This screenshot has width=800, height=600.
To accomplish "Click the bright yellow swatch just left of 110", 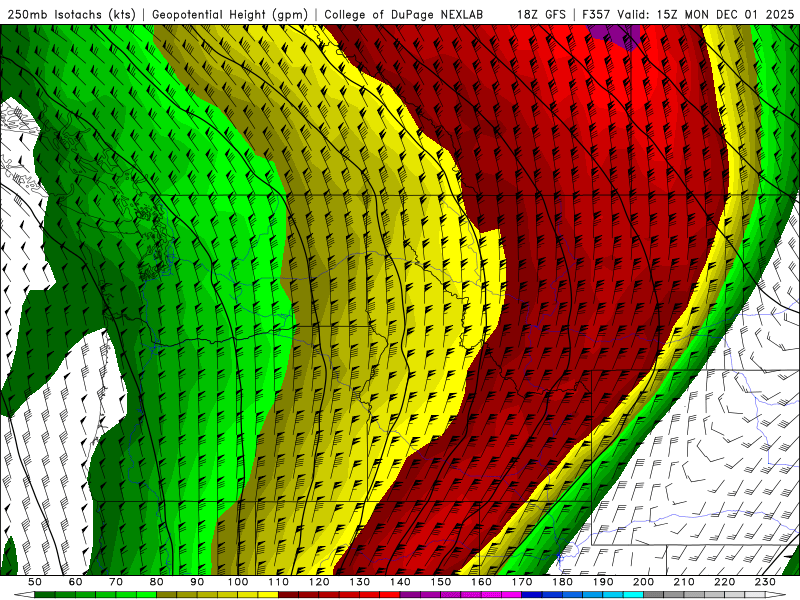I will (268, 595).
